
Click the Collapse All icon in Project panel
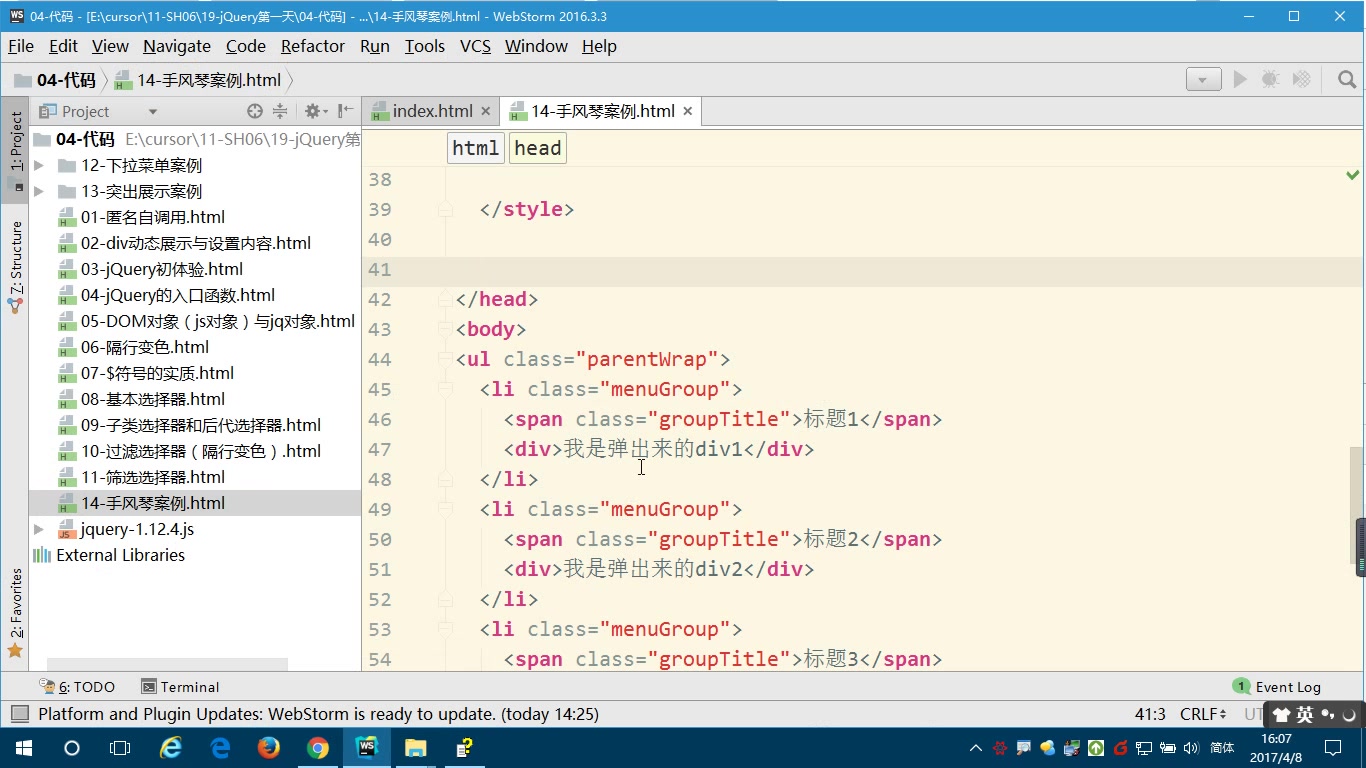coord(280,111)
